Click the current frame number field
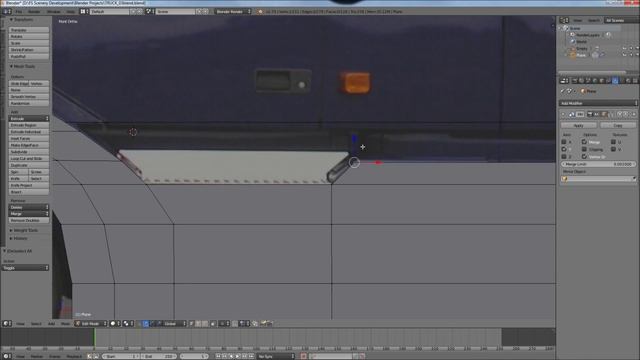Image resolution: width=640 pixels, height=360 pixels. 194,356
